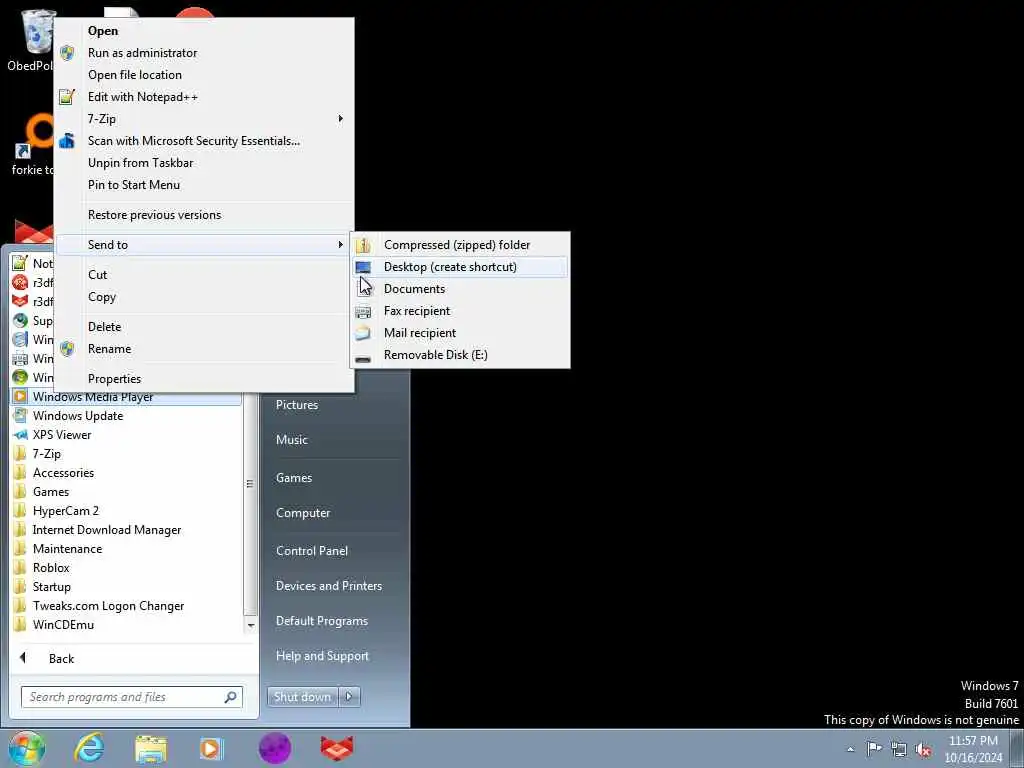
Task: Choose Unpin from Taskbar
Action: tap(204, 163)
